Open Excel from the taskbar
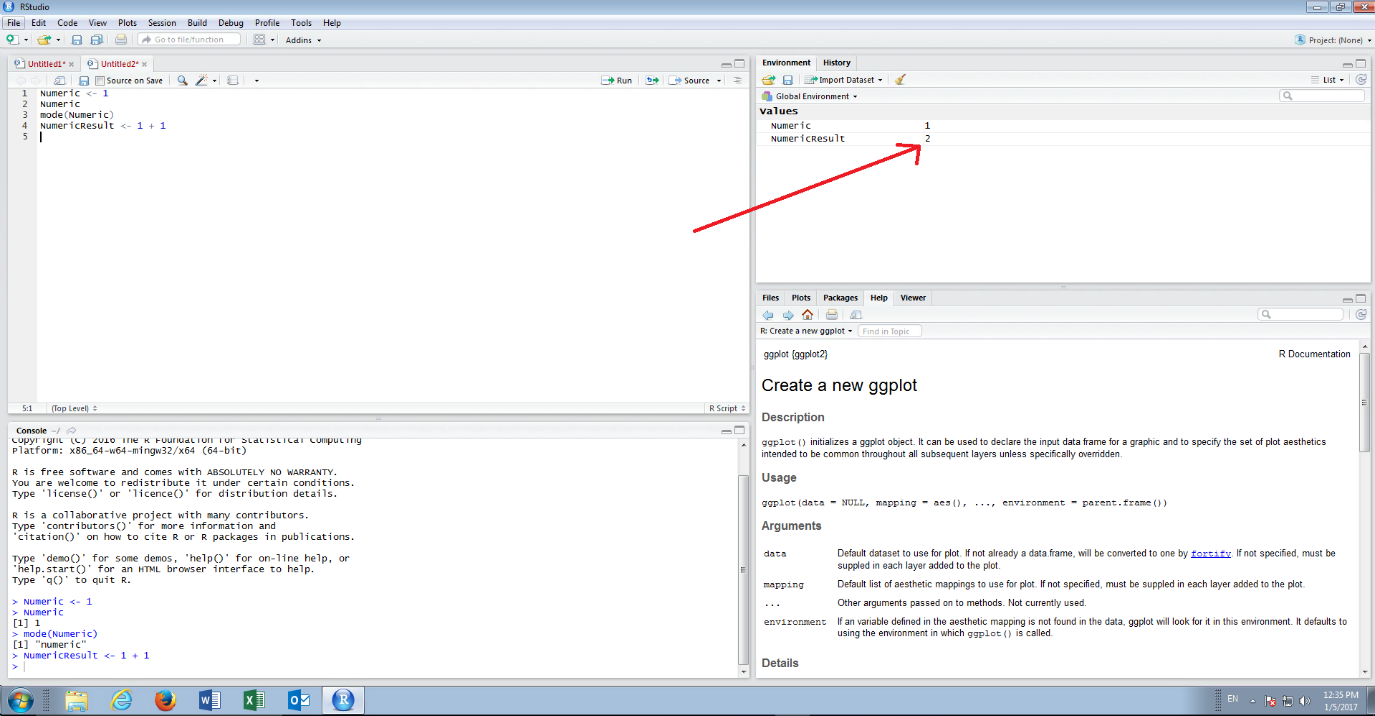1375x716 pixels. coord(254,700)
